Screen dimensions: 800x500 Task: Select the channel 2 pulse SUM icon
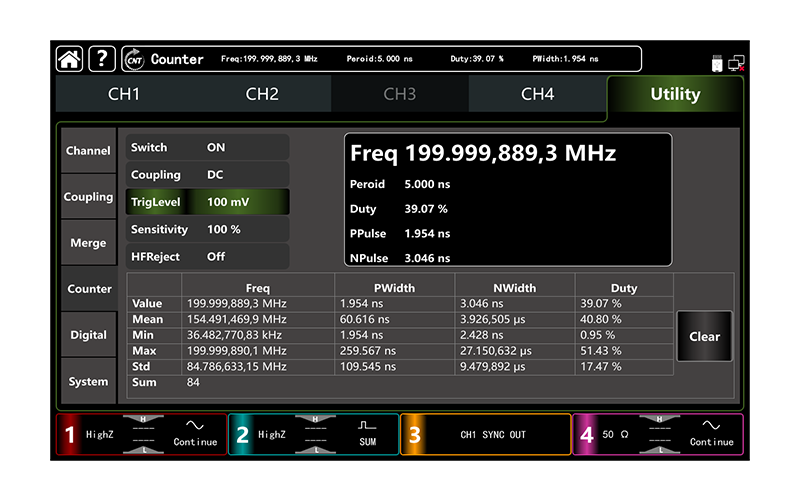coord(367,427)
